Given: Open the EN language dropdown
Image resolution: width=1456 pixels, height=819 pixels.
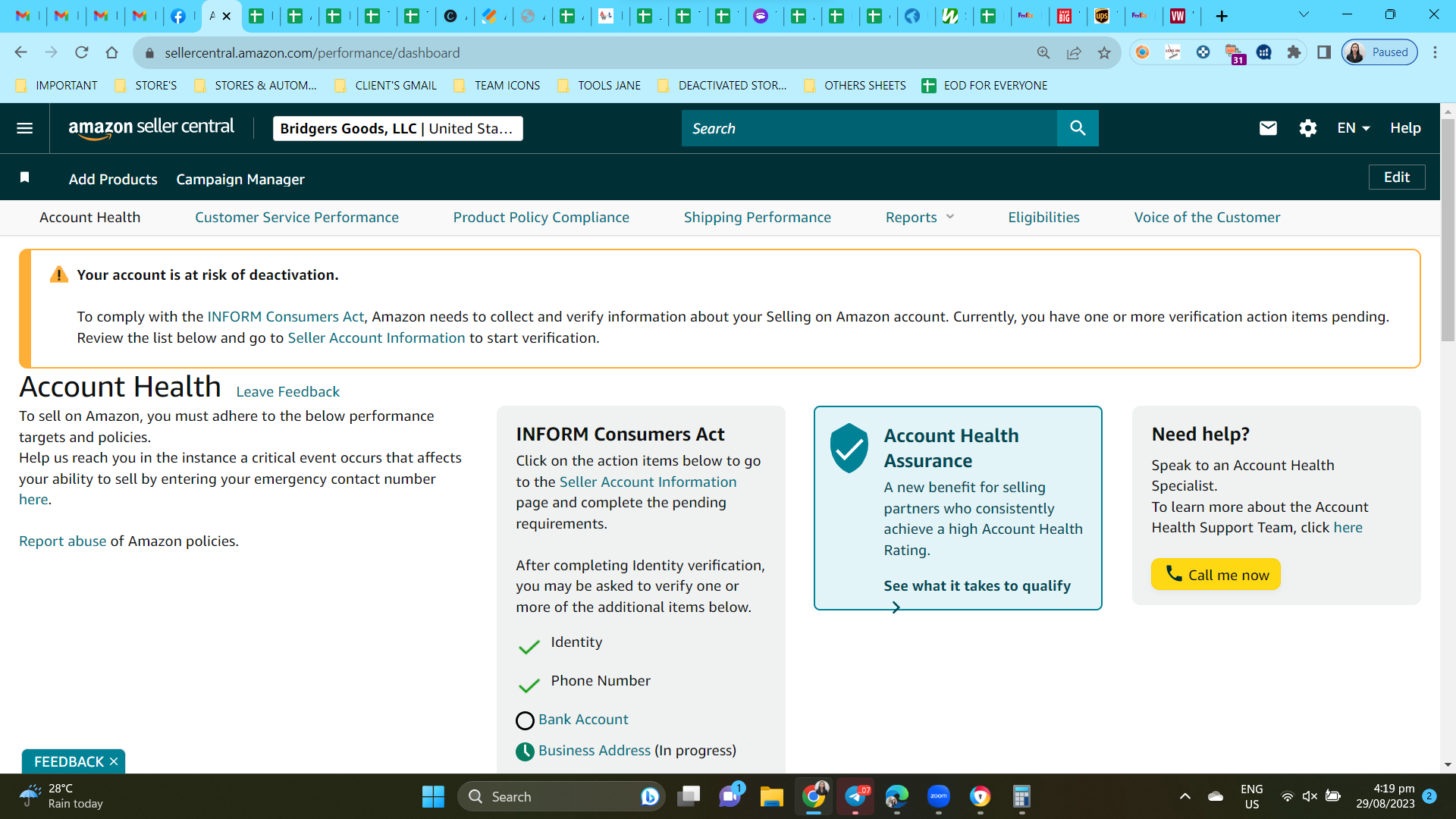Looking at the screenshot, I should (1353, 128).
